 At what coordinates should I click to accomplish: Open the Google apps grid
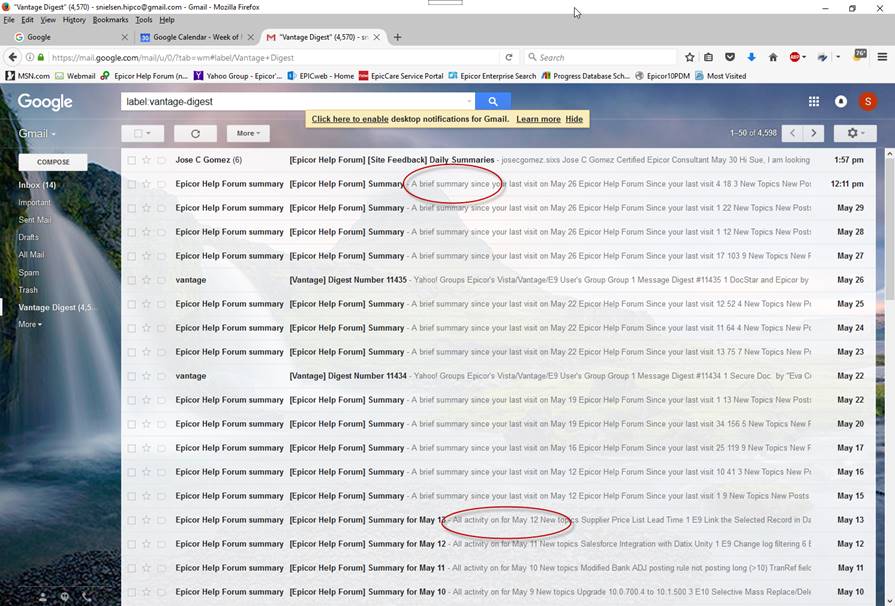[814, 101]
